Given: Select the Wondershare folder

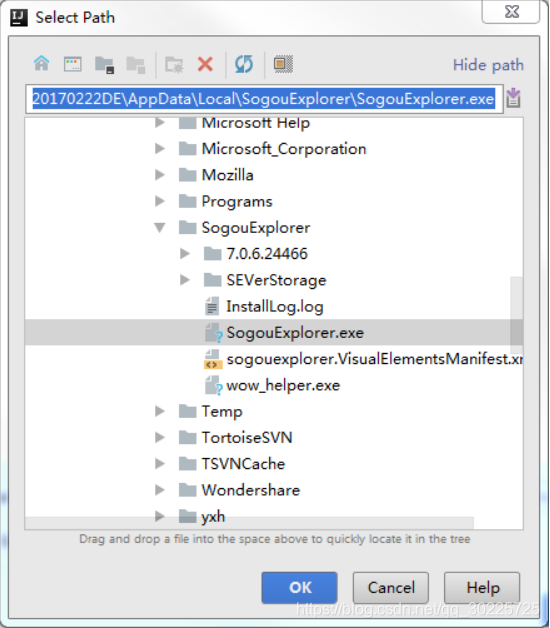Looking at the screenshot, I should pyautogui.click(x=251, y=490).
